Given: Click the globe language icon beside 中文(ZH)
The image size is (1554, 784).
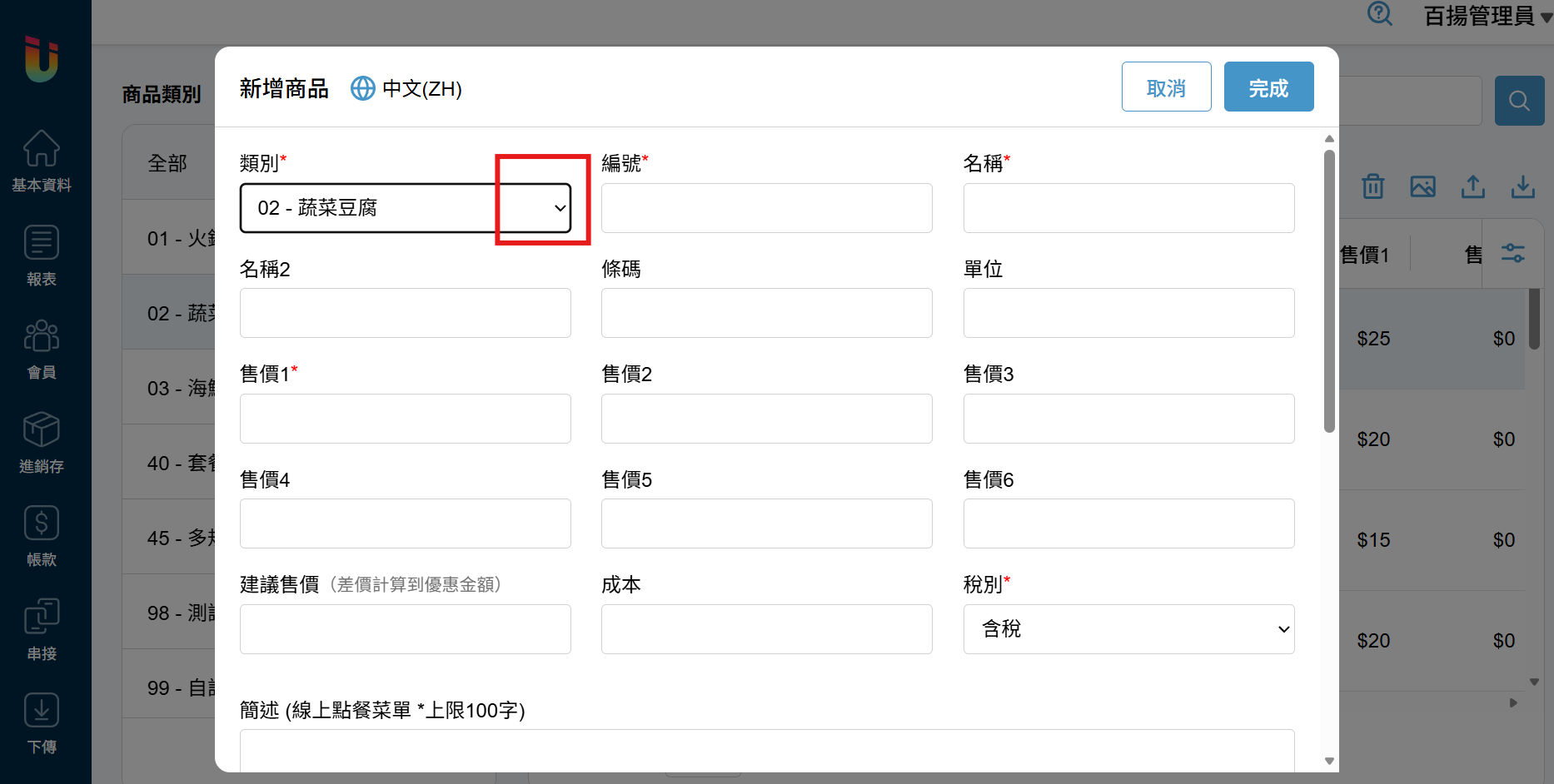Looking at the screenshot, I should (x=362, y=88).
